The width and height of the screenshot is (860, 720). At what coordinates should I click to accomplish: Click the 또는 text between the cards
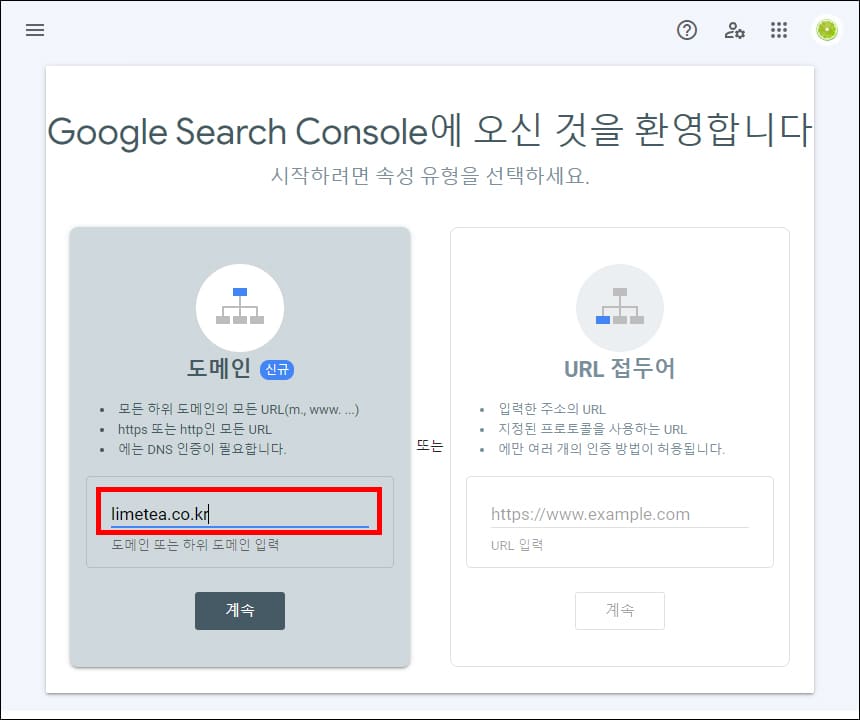click(428, 445)
